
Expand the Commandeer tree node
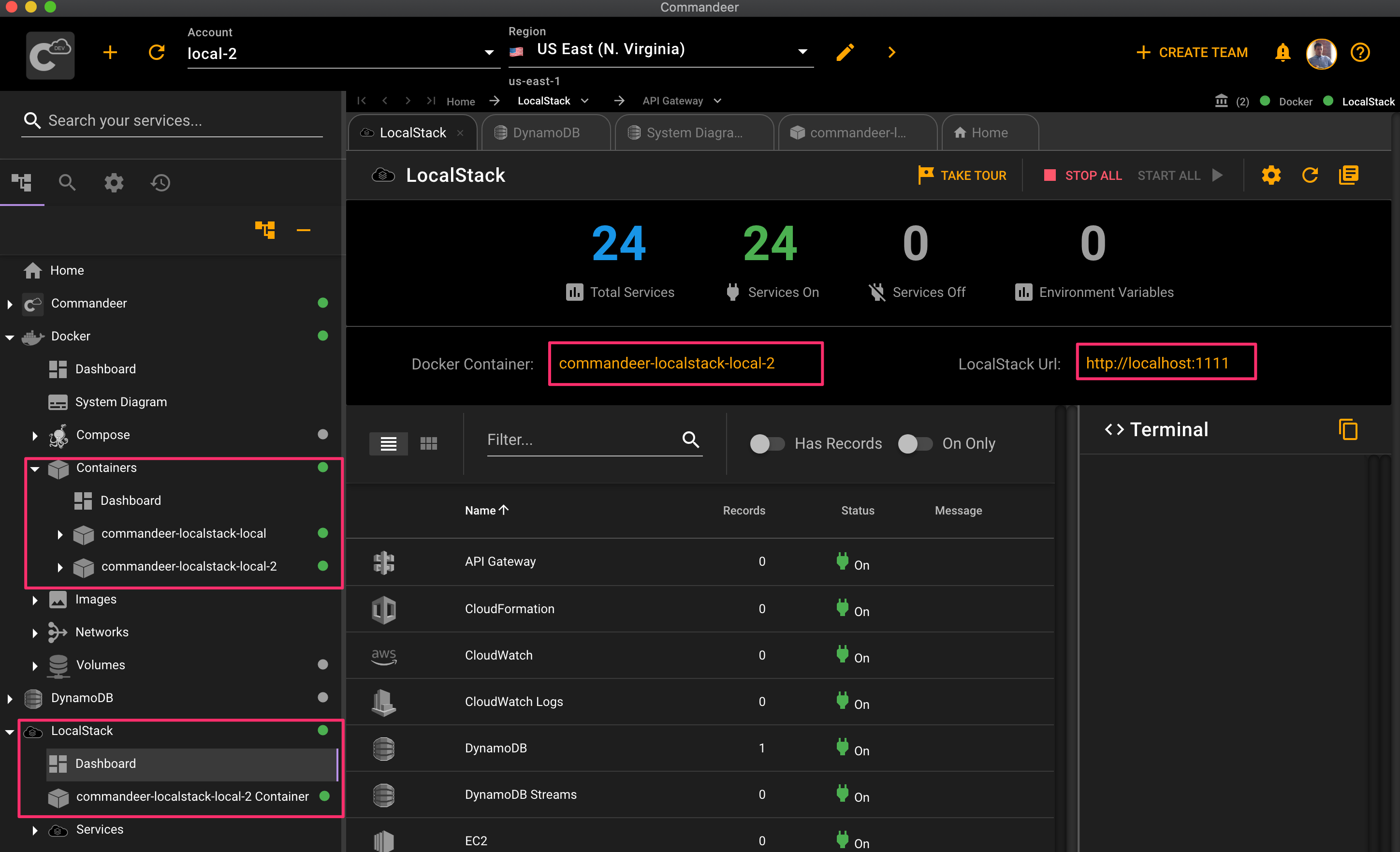tap(10, 304)
